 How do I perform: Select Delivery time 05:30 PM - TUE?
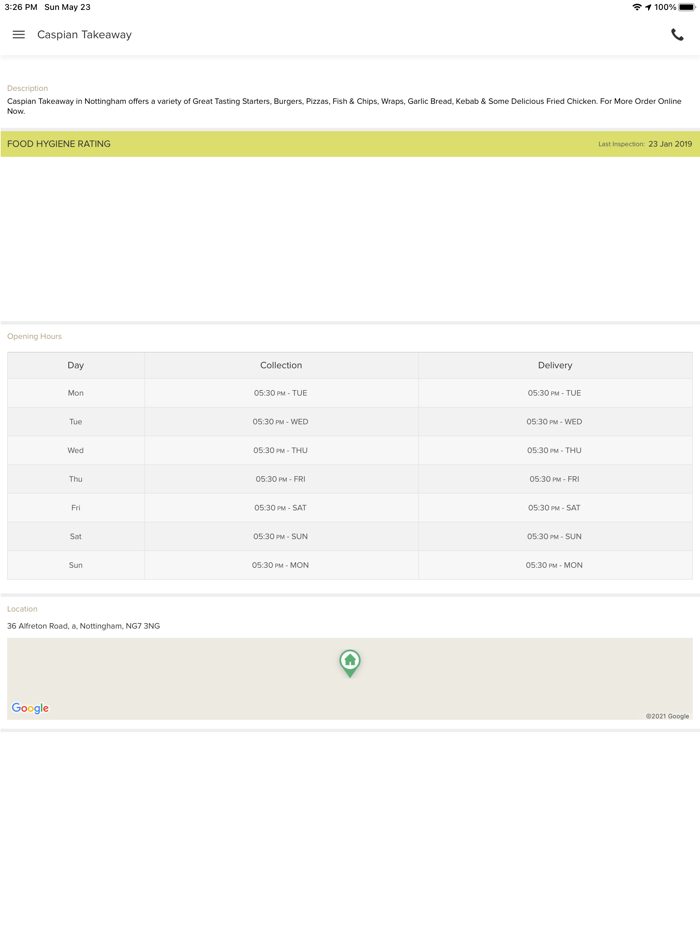555,393
